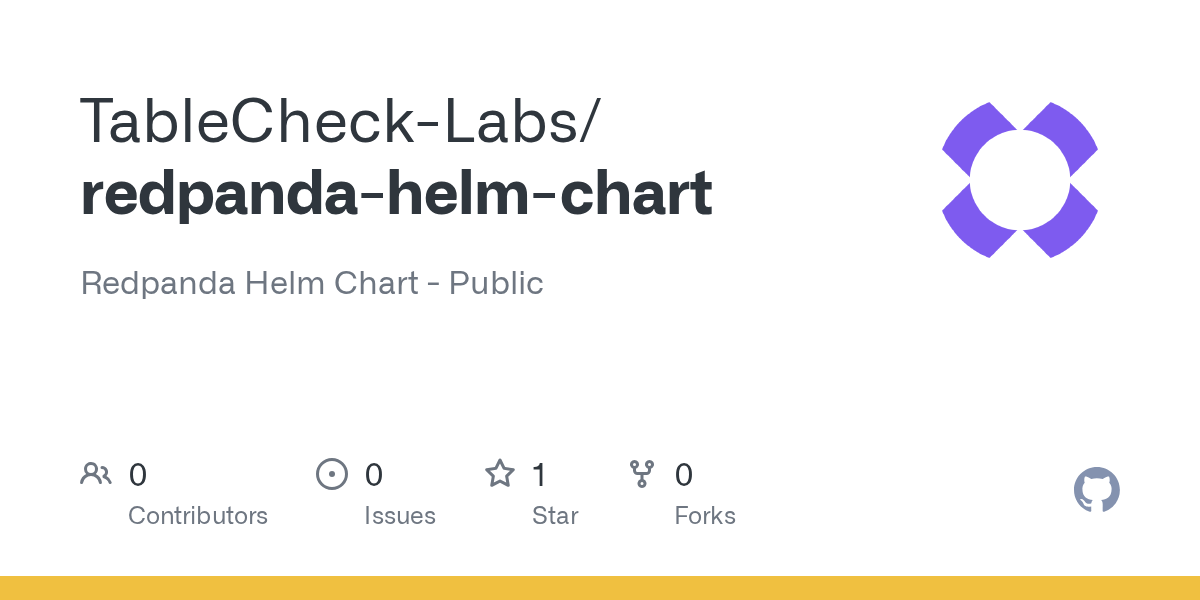Click the contributors count 0

pos(138,475)
